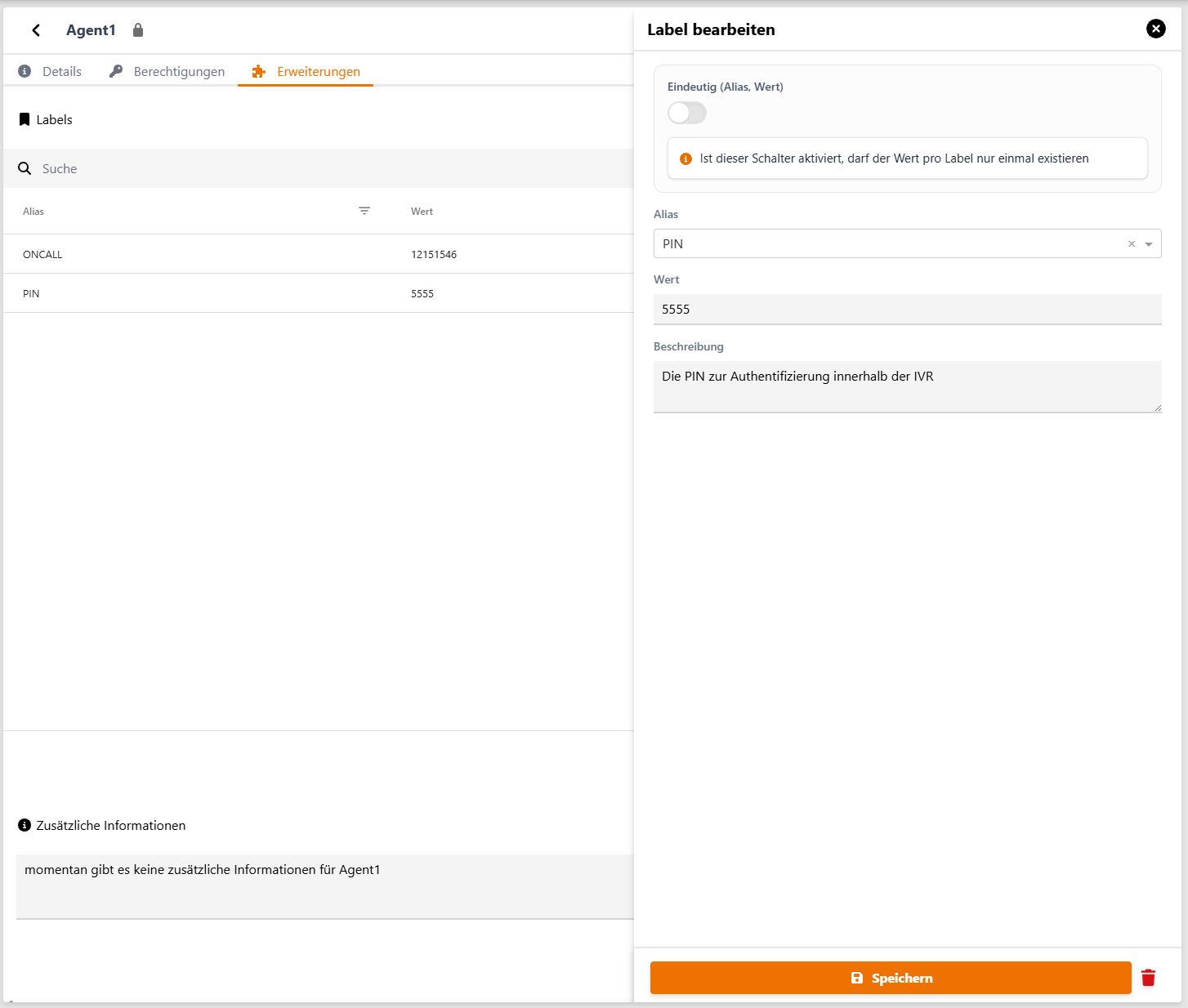Toggle the Eindeutig (Alias, Wert) switch
1188x1008 pixels.
(x=687, y=113)
